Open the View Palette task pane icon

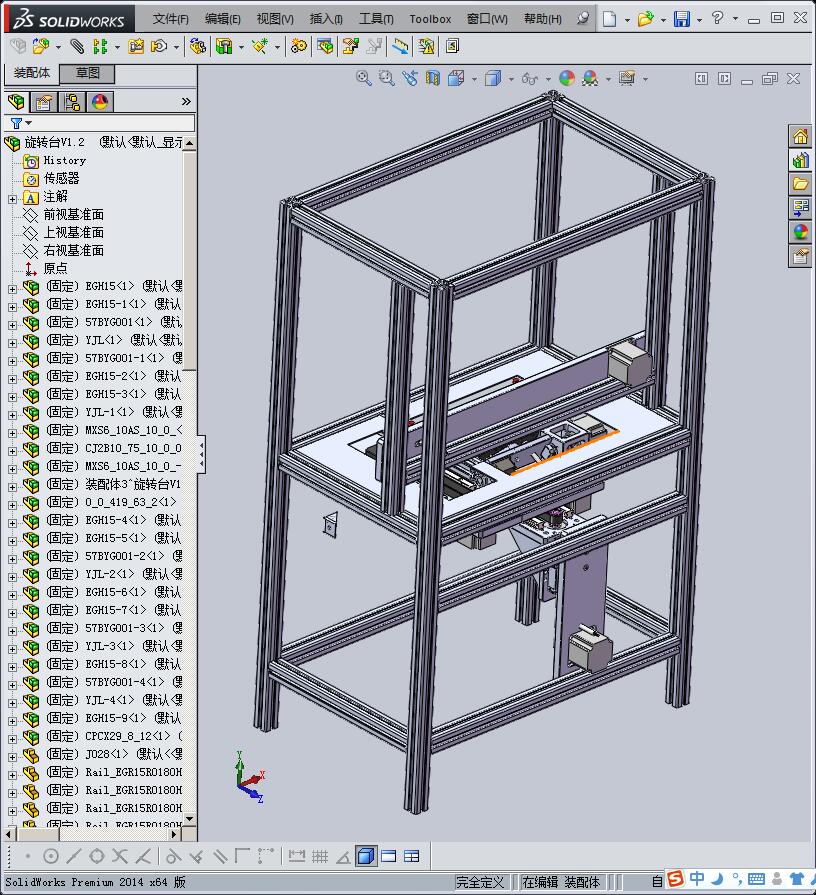click(x=800, y=208)
